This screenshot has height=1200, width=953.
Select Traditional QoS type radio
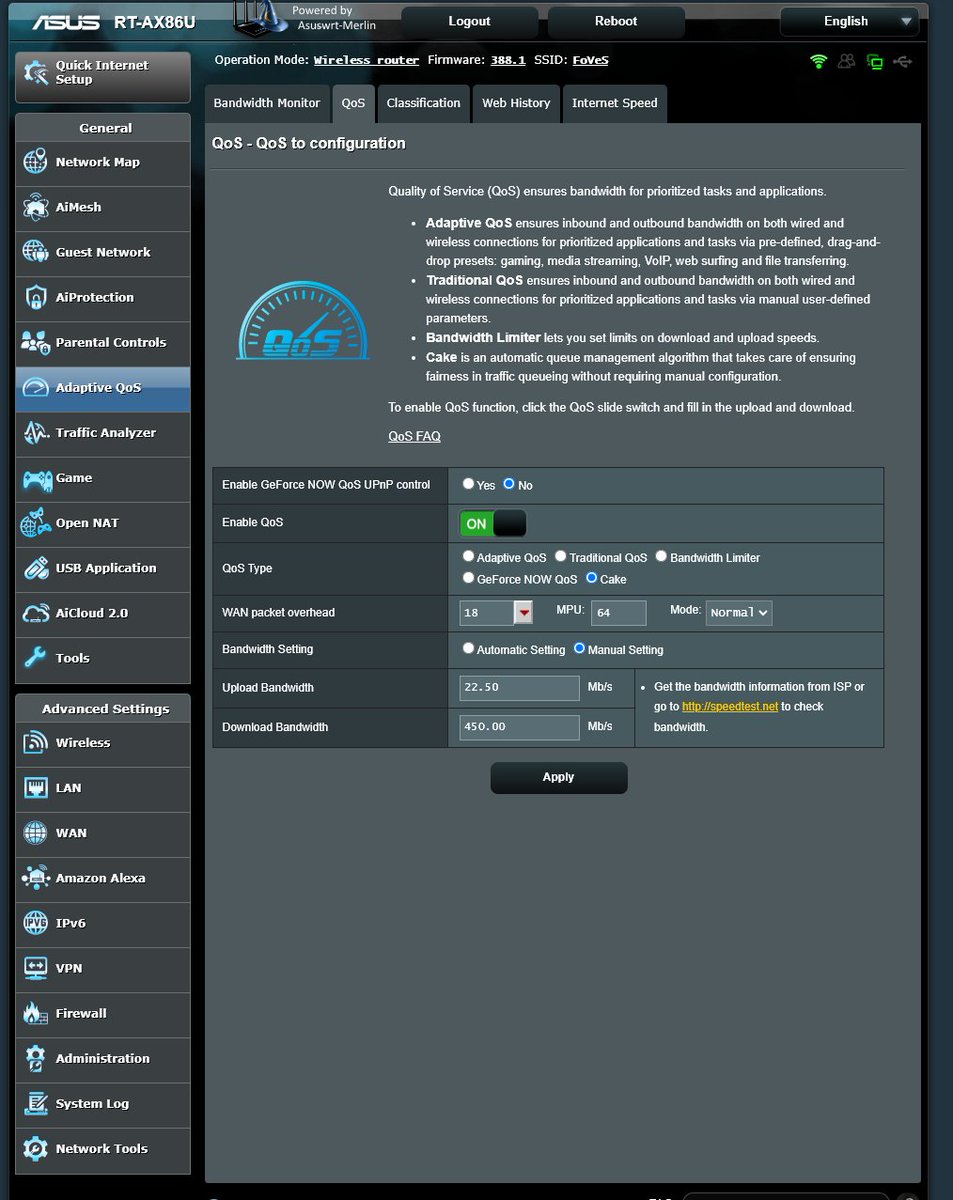point(561,556)
